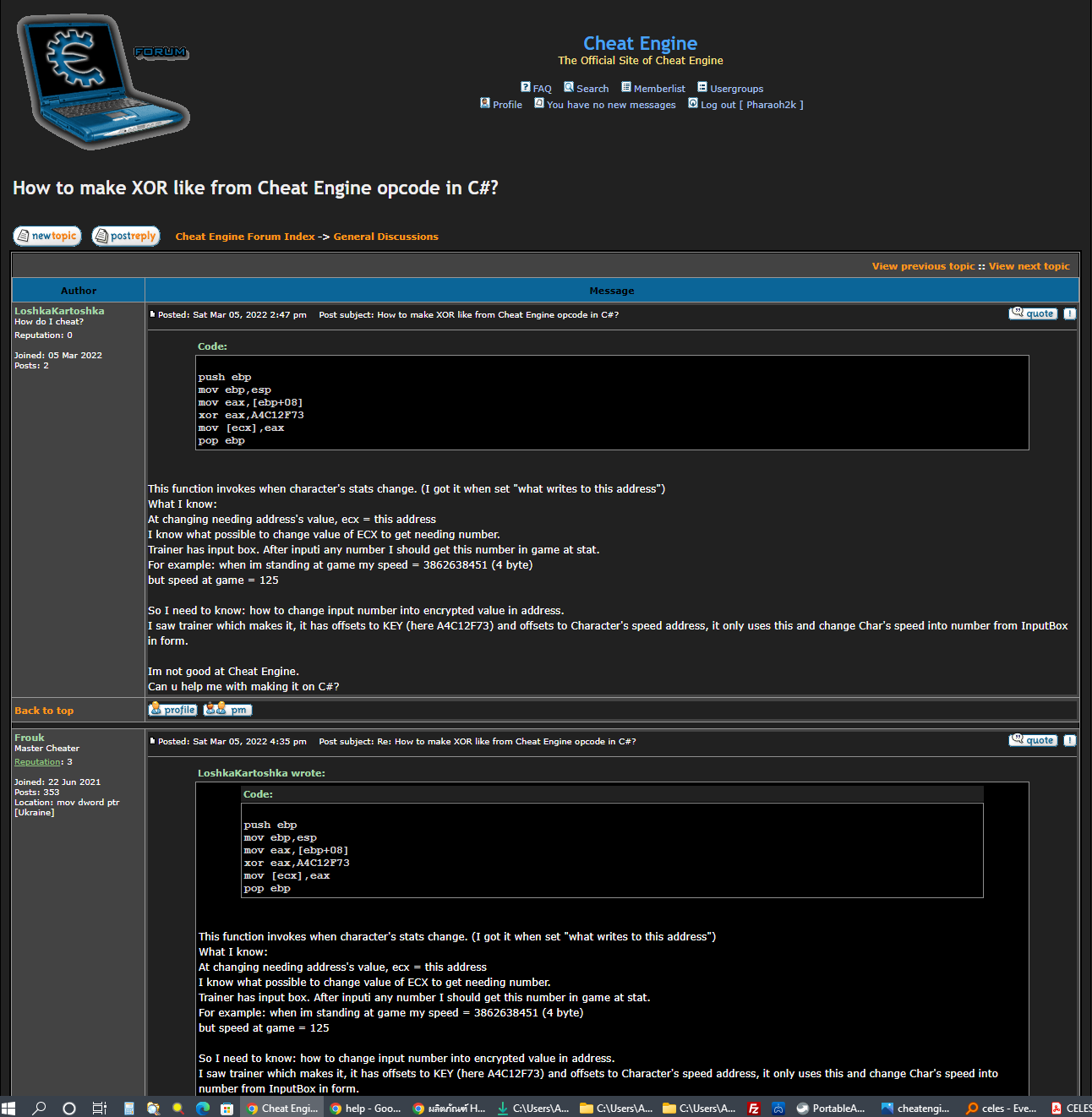
Task: Click Back to top link
Action: (44, 711)
